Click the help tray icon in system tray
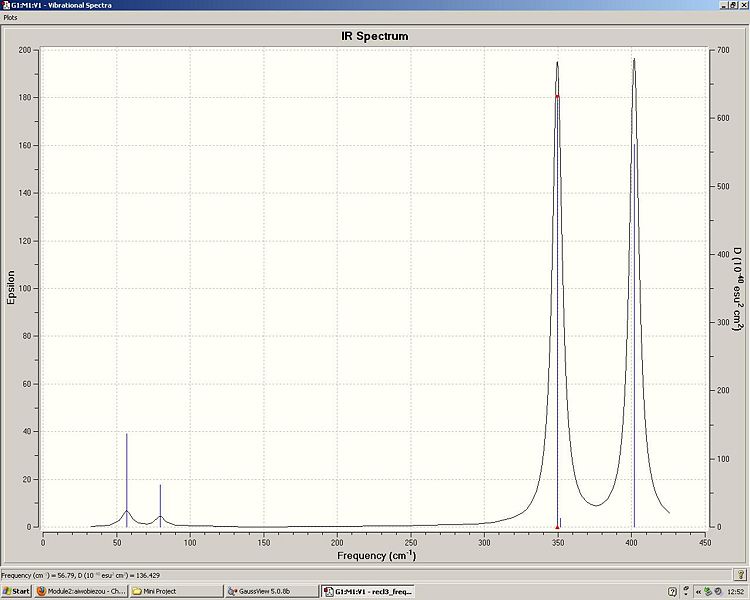The width and height of the screenshot is (750, 600). (x=672, y=591)
